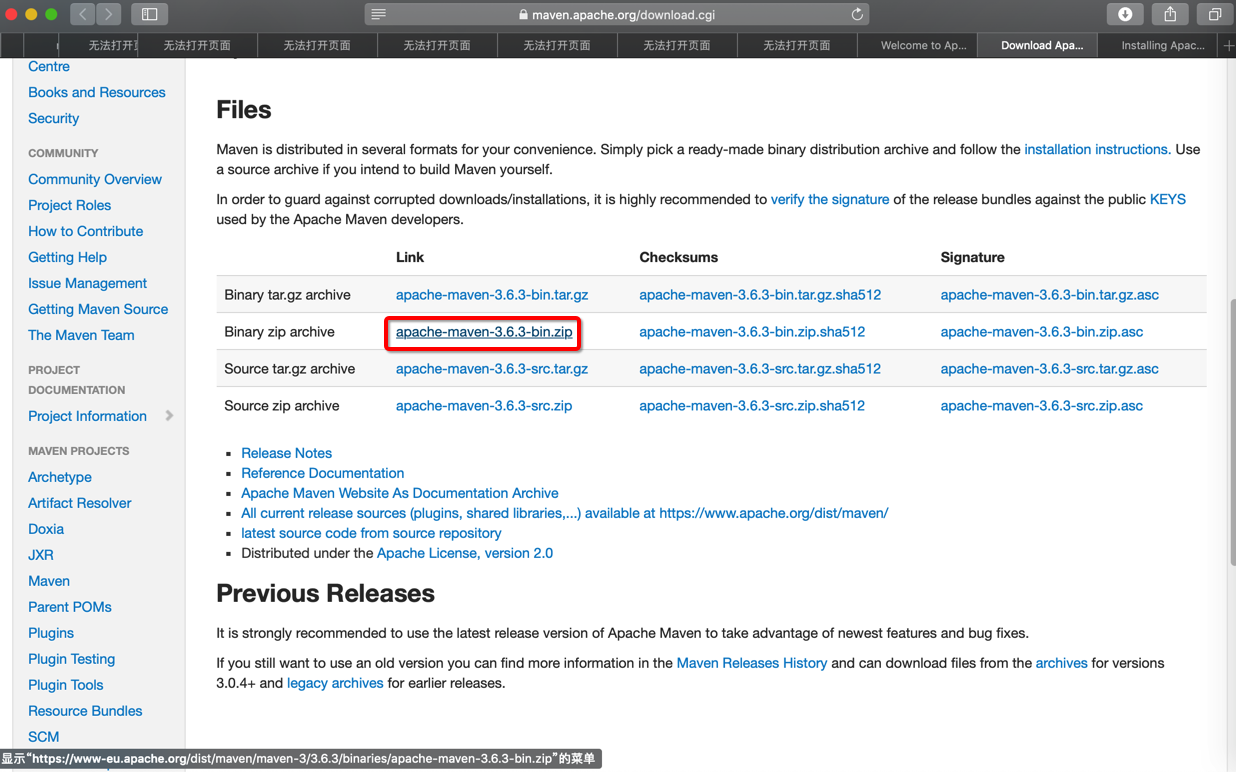1236x773 pixels.
Task: Open the KEYS link
Action: 1168,199
